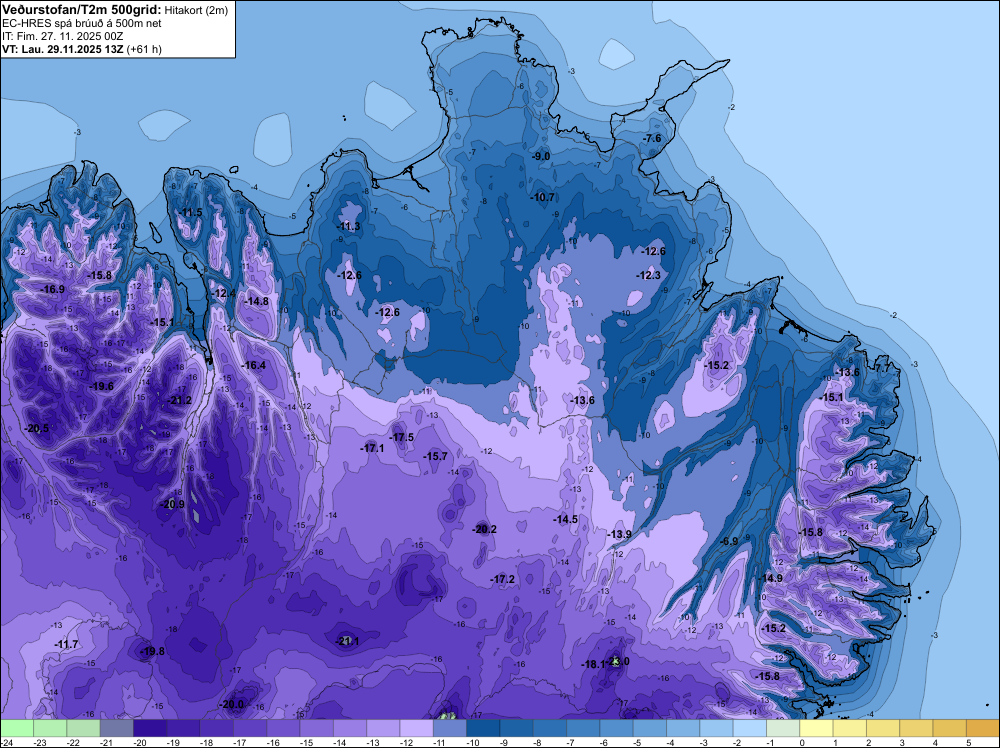Select the -20.2 temperature value

485,529
